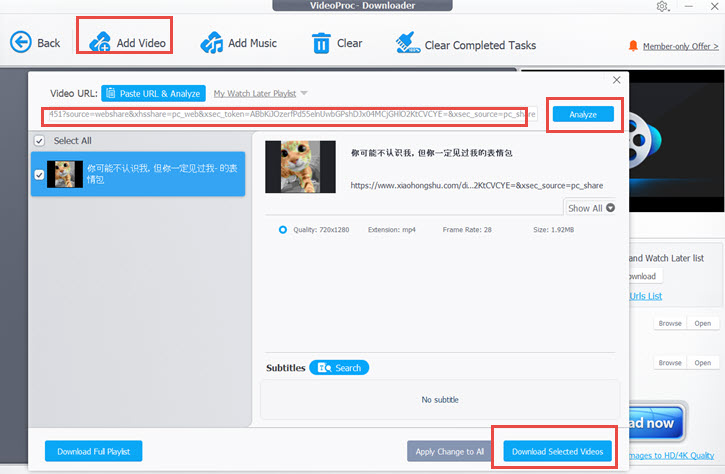Viewport: 725px width, 474px height.
Task: Open the Urls List link in background
Action: (645, 296)
